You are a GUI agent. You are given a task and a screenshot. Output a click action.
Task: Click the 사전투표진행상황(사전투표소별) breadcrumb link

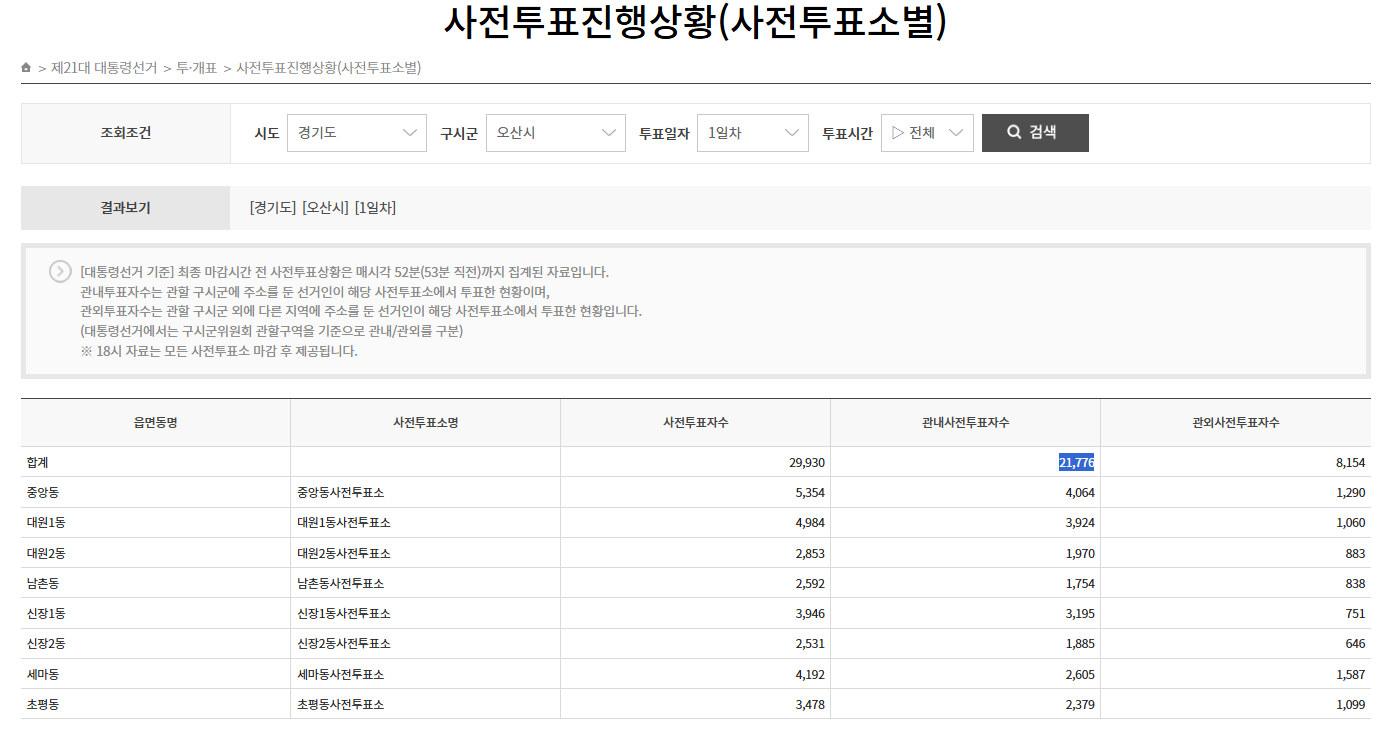(x=328, y=68)
